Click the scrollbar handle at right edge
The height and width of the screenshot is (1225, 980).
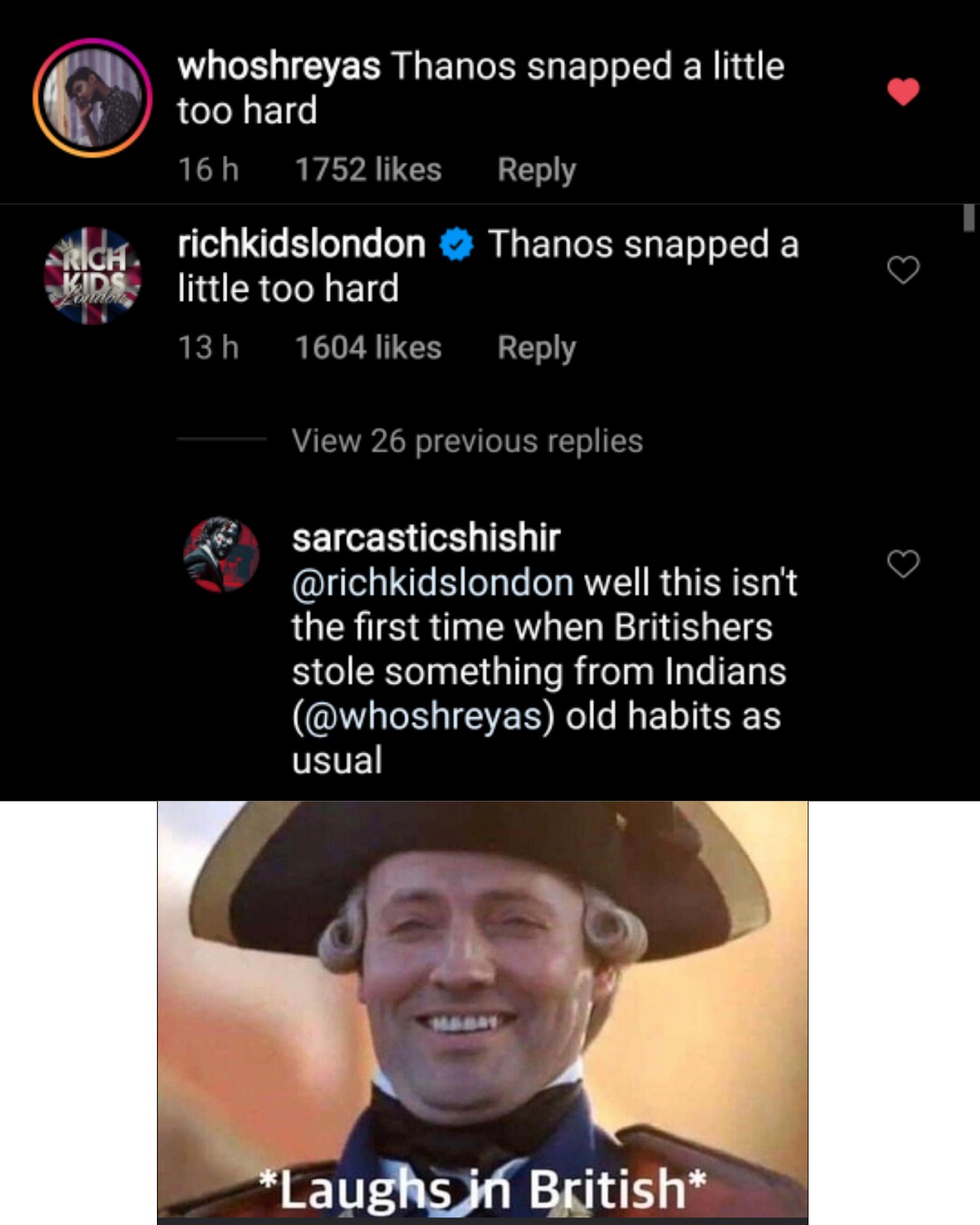pyautogui.click(x=969, y=217)
